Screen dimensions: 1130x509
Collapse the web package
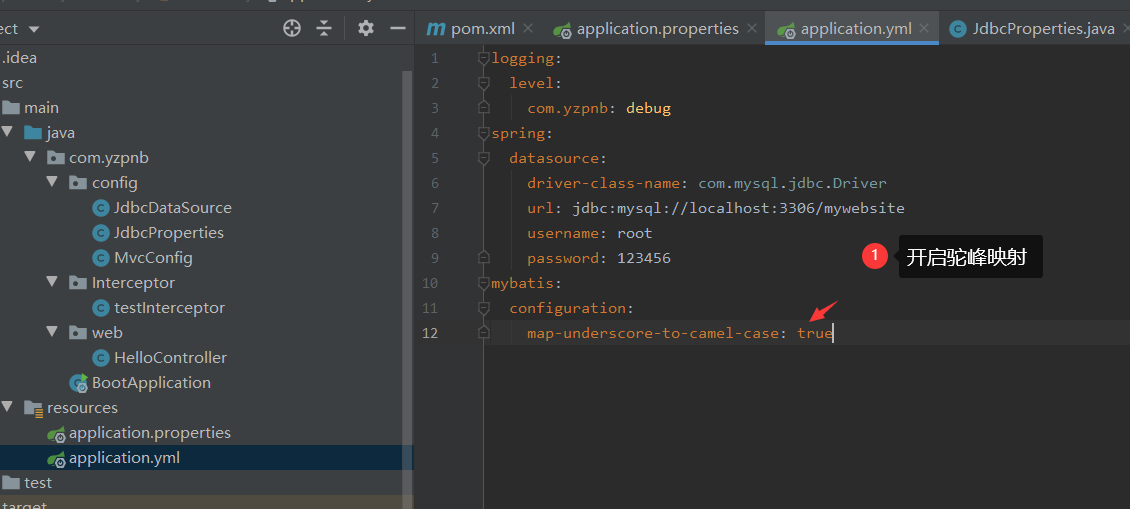[53, 332]
